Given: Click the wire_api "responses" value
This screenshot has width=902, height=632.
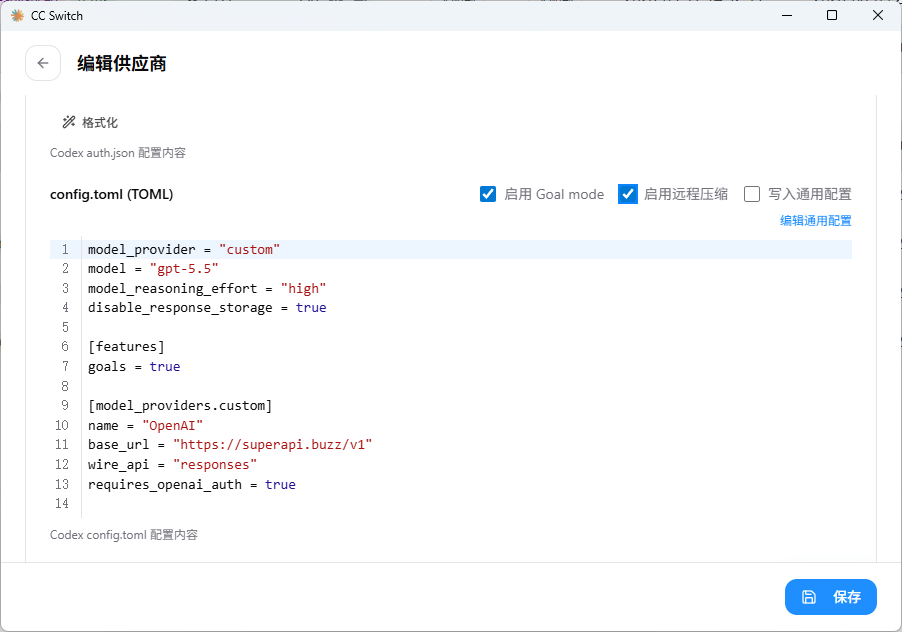Looking at the screenshot, I should (x=215, y=465).
